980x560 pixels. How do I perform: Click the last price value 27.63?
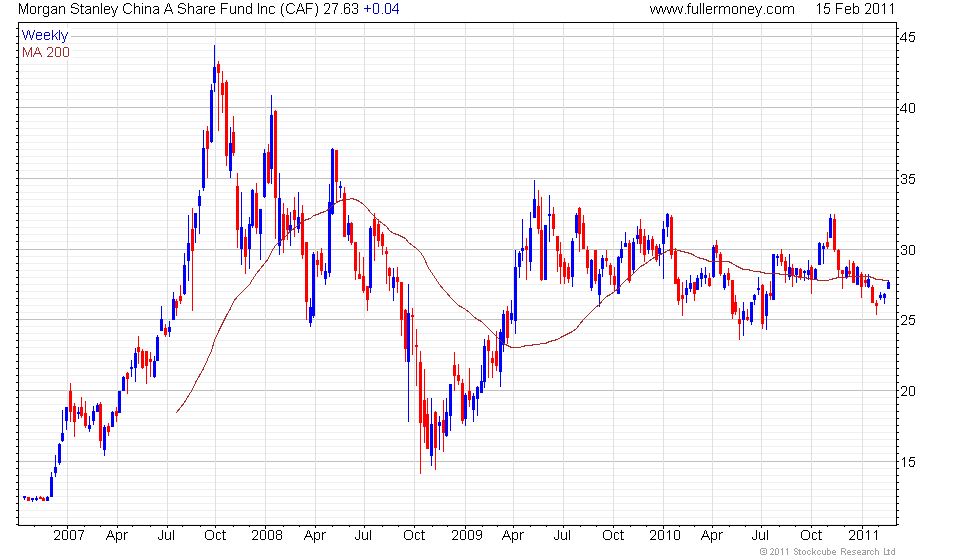click(341, 9)
